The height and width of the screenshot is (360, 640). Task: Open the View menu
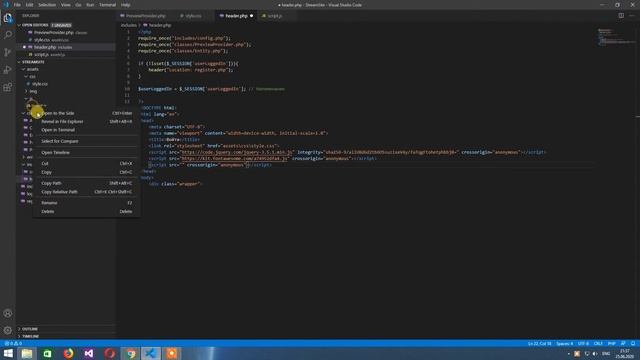click(x=66, y=5)
